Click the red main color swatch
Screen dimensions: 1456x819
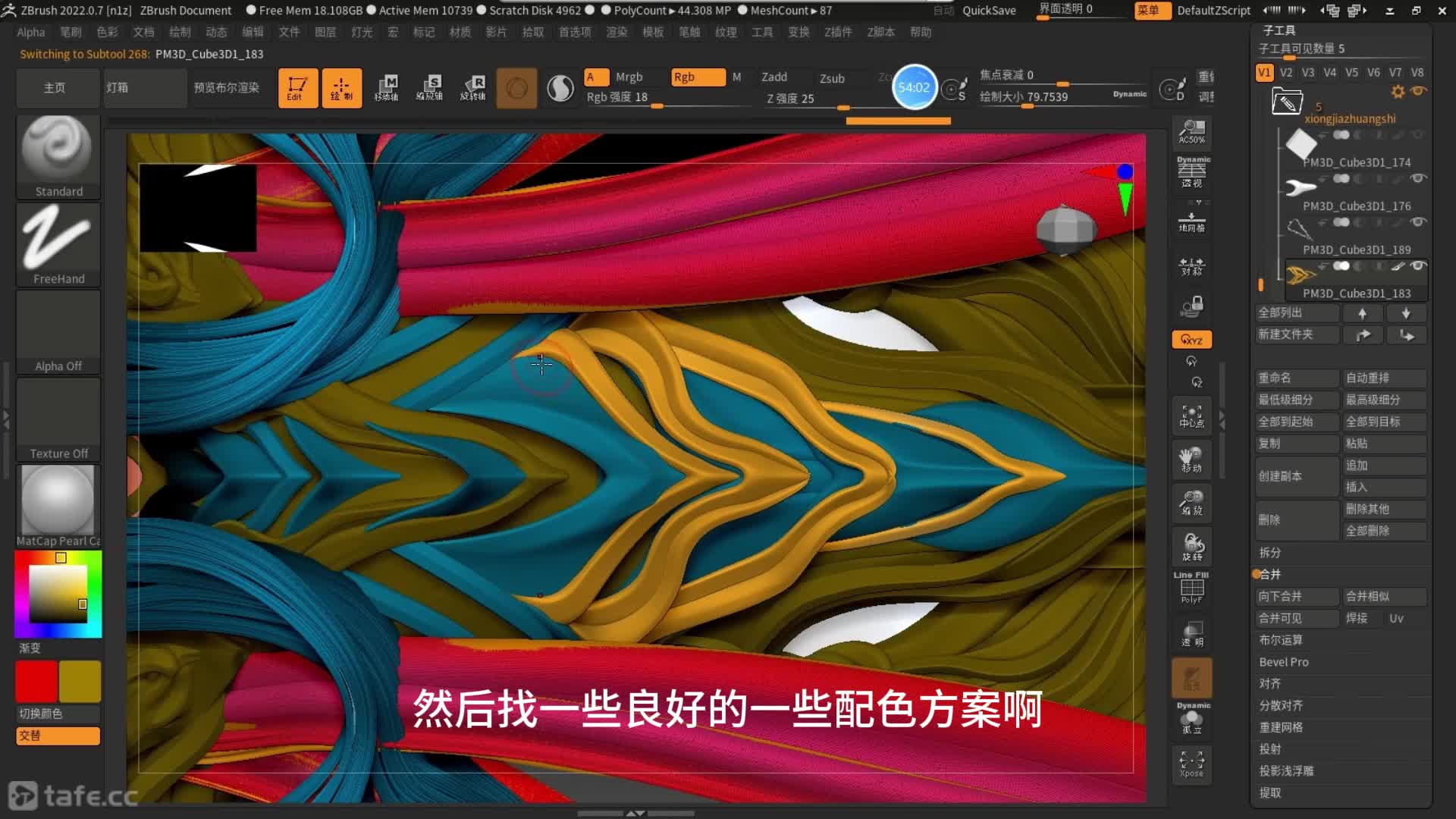click(36, 681)
